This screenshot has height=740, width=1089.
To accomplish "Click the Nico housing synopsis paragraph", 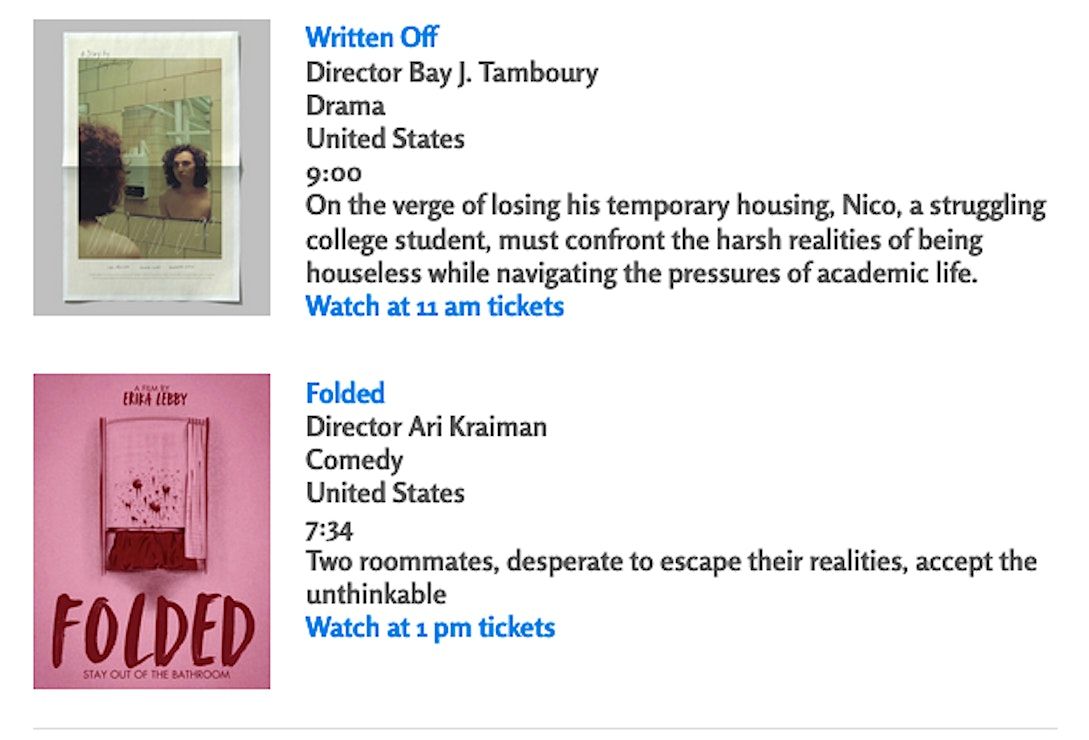I will pyautogui.click(x=675, y=240).
